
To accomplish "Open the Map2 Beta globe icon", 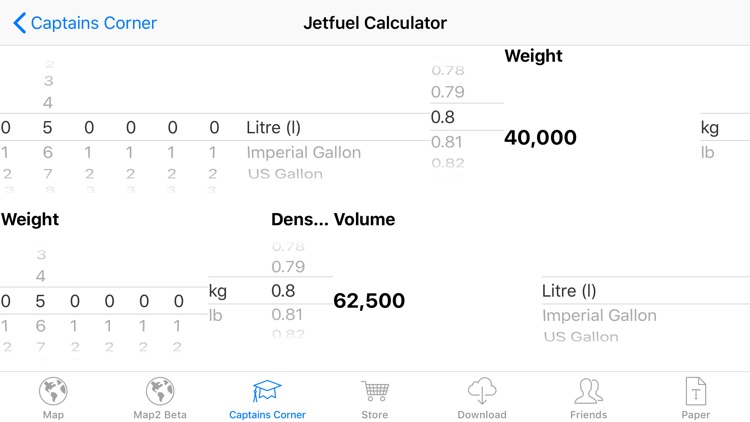I will (160, 391).
